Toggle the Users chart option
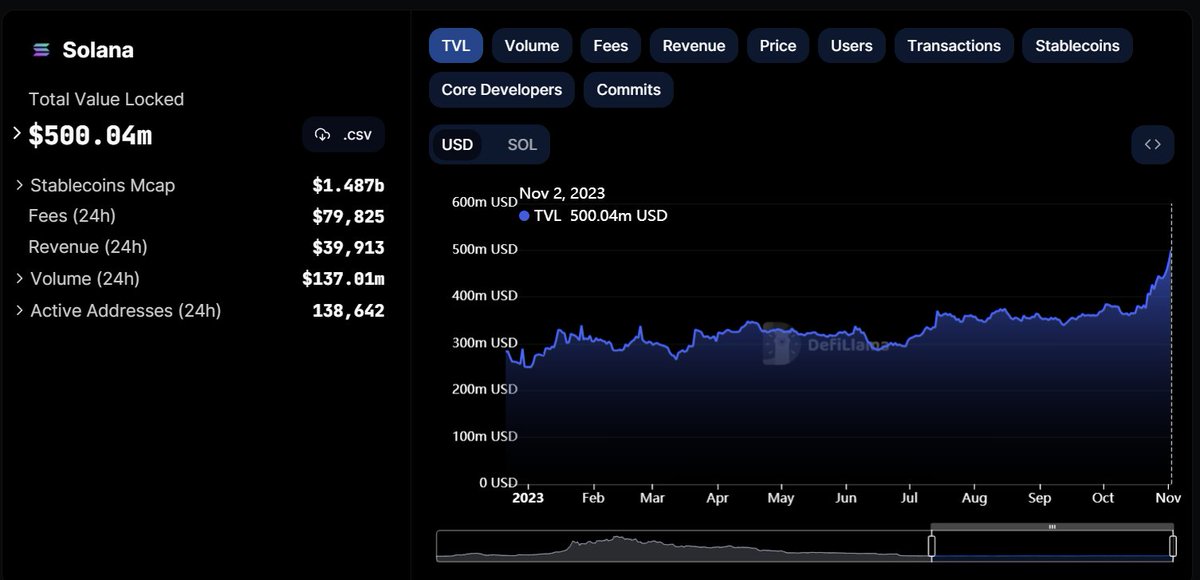This screenshot has width=1200, height=580. (x=852, y=46)
